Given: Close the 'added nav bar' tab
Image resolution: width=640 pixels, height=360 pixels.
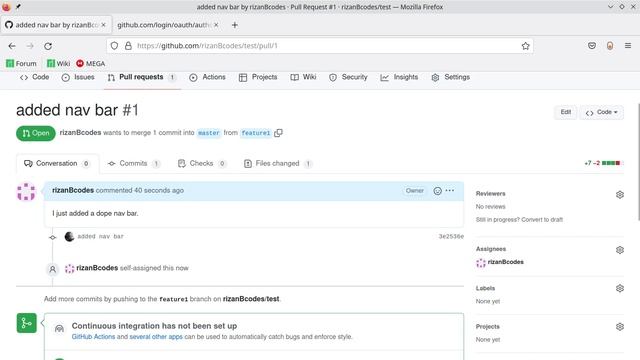Looking at the screenshot, I should coord(103,25).
